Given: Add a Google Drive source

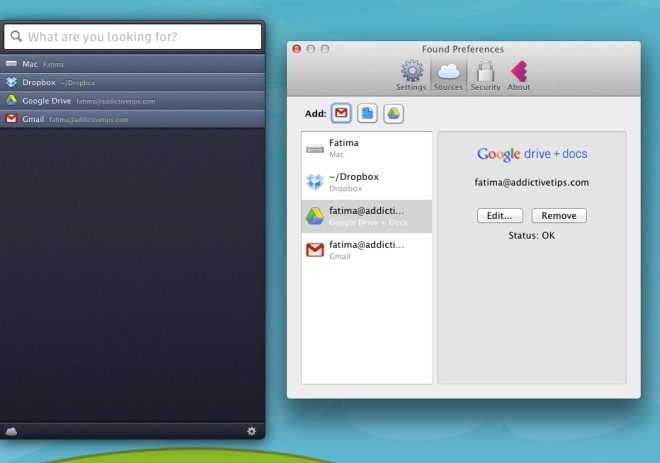Looking at the screenshot, I should click(x=394, y=114).
